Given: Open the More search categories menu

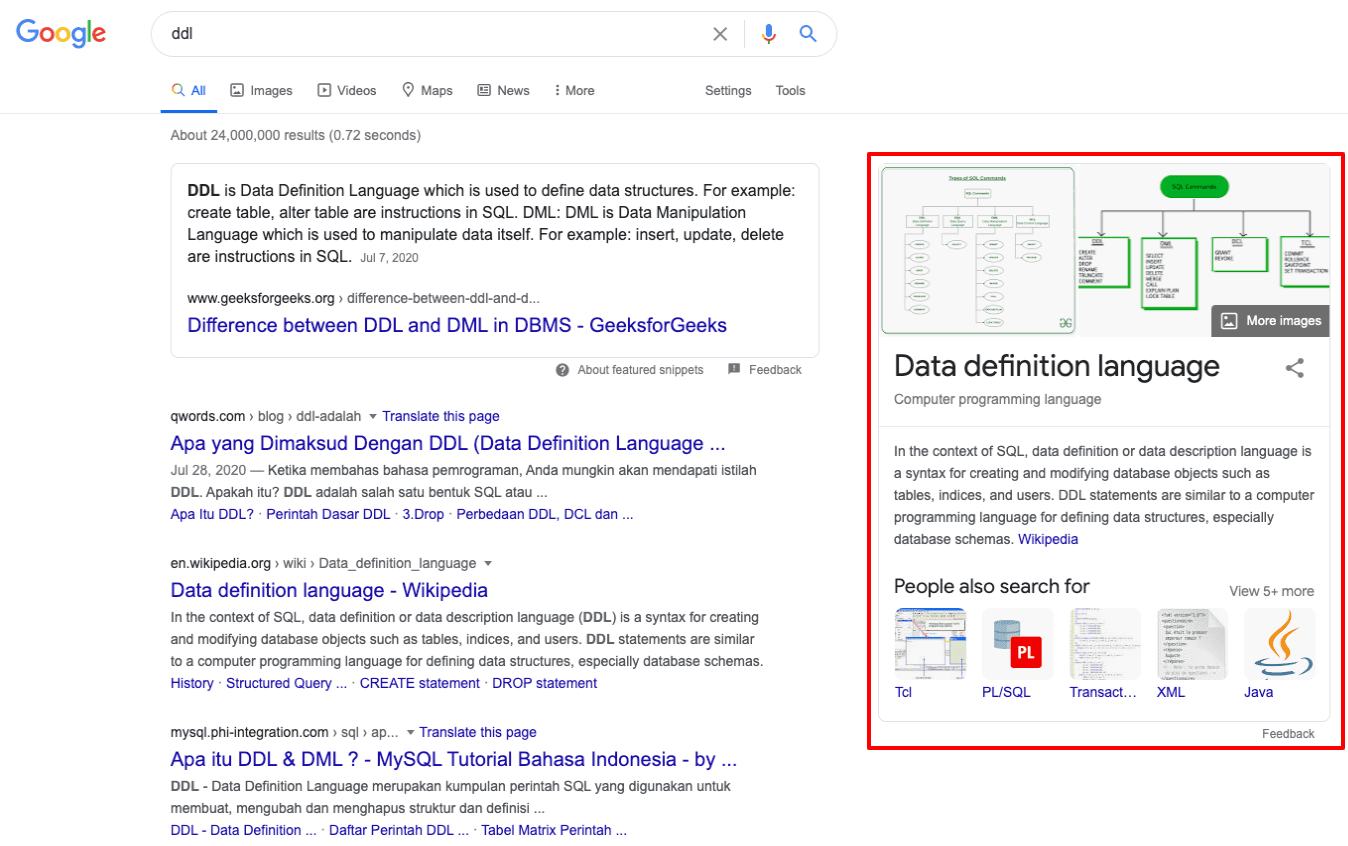Looking at the screenshot, I should [x=574, y=91].
